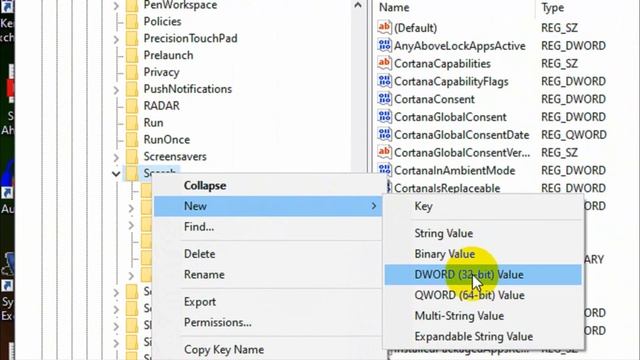Select the Policies key
This screenshot has width=640, height=360.
(x=162, y=22)
